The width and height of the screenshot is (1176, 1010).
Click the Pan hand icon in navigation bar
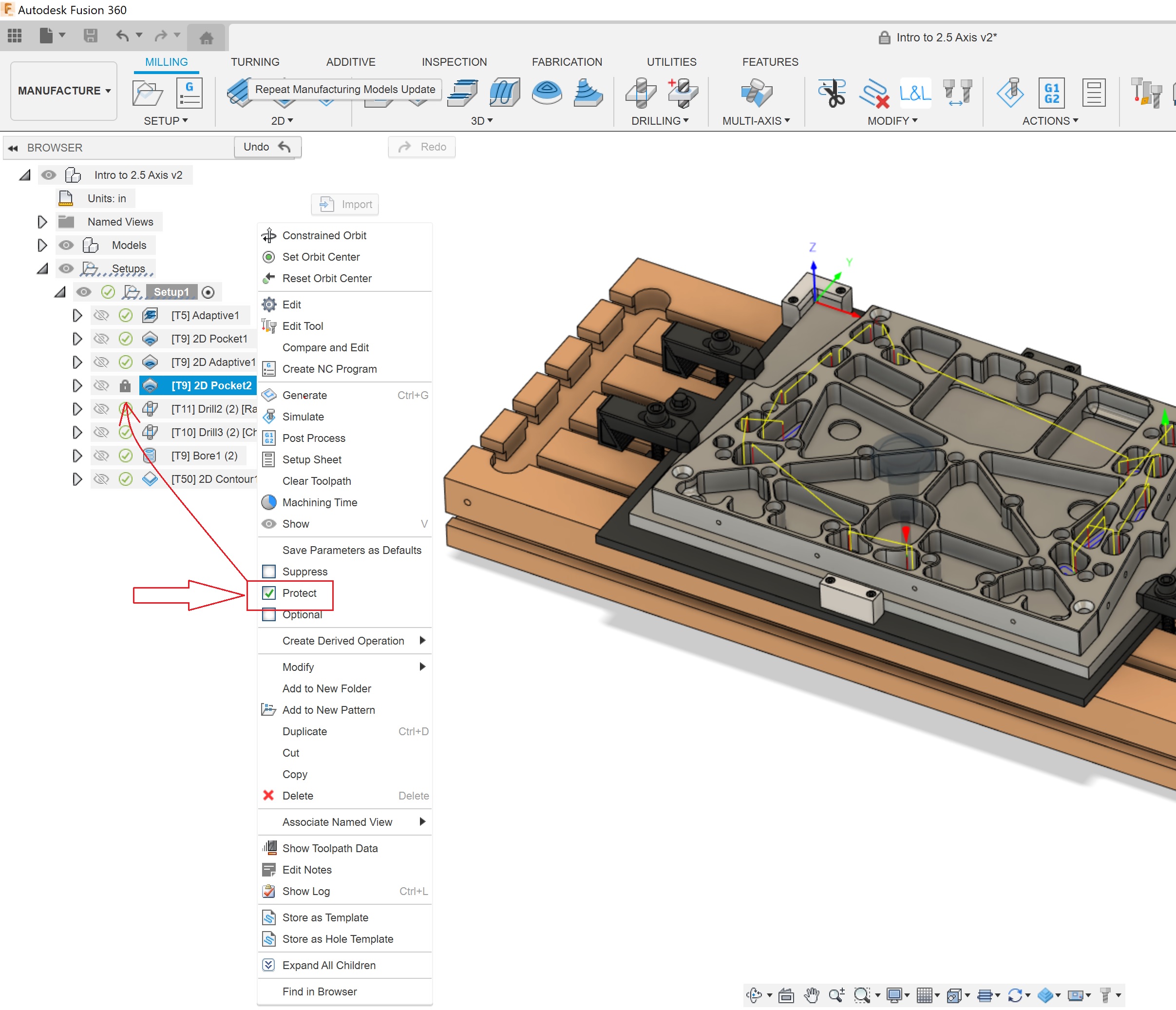[x=812, y=995]
